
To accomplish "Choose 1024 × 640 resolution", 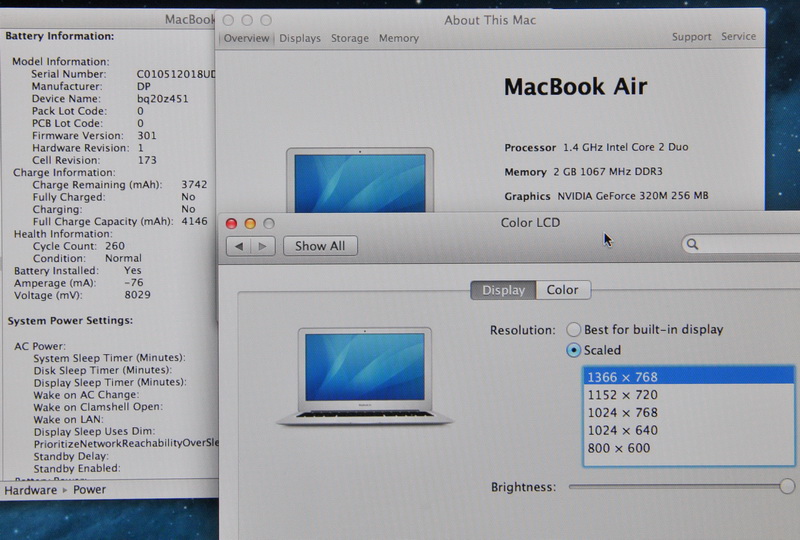I will 688,430.
